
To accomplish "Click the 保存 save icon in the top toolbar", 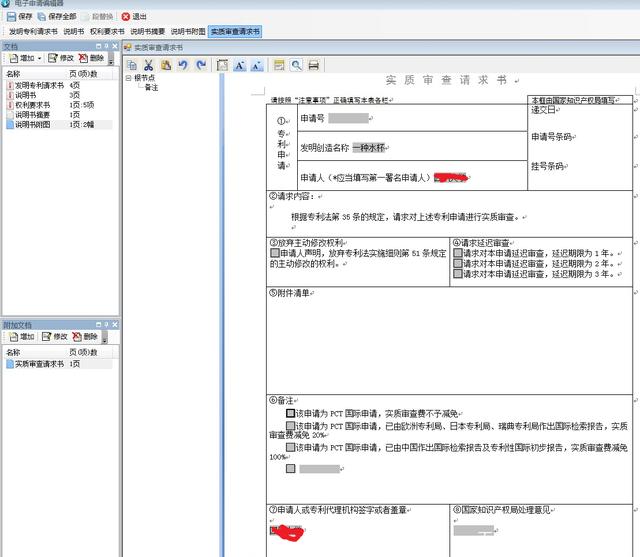I will 11,17.
